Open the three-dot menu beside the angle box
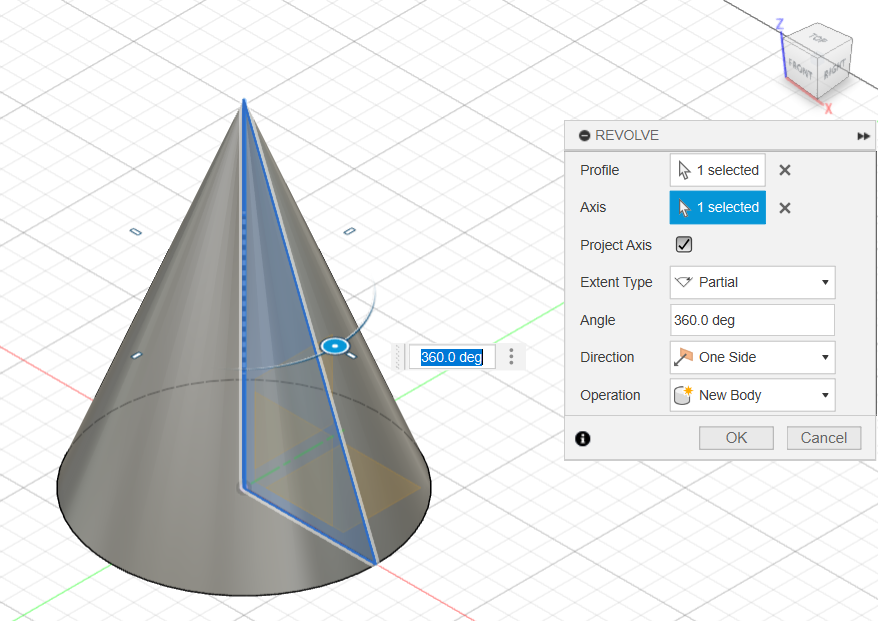The width and height of the screenshot is (878, 621). pyautogui.click(x=511, y=357)
